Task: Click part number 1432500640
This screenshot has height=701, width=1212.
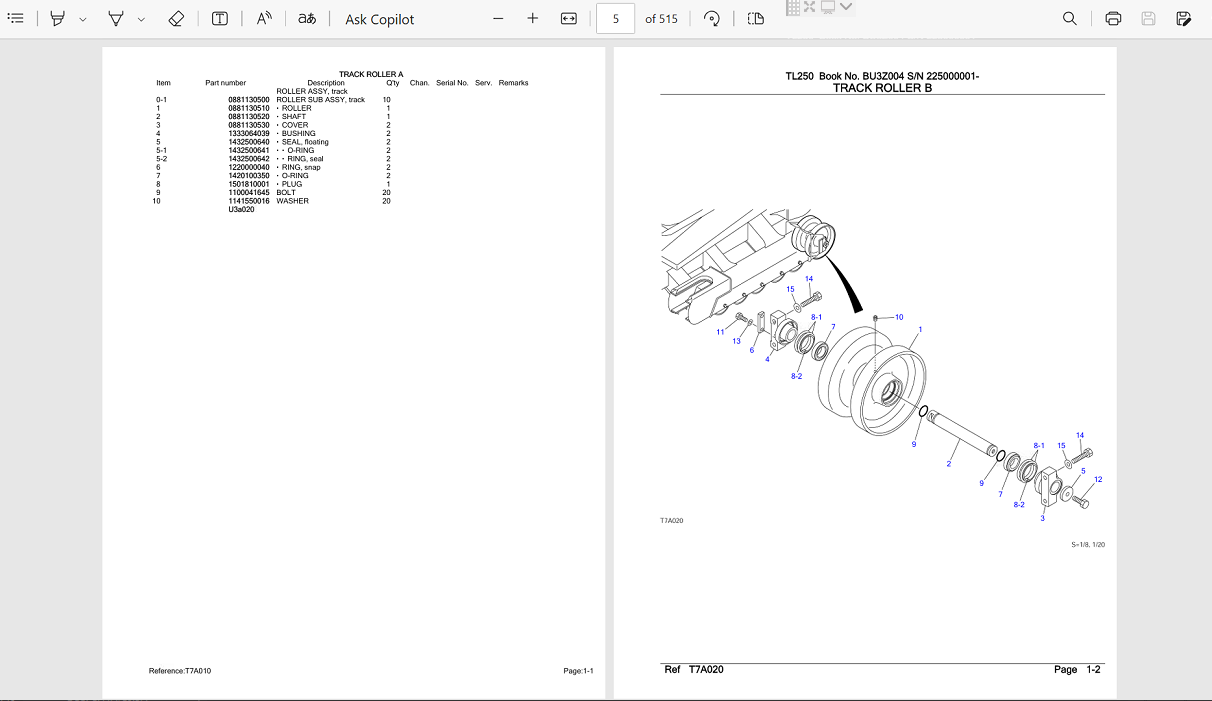Action: click(x=249, y=142)
